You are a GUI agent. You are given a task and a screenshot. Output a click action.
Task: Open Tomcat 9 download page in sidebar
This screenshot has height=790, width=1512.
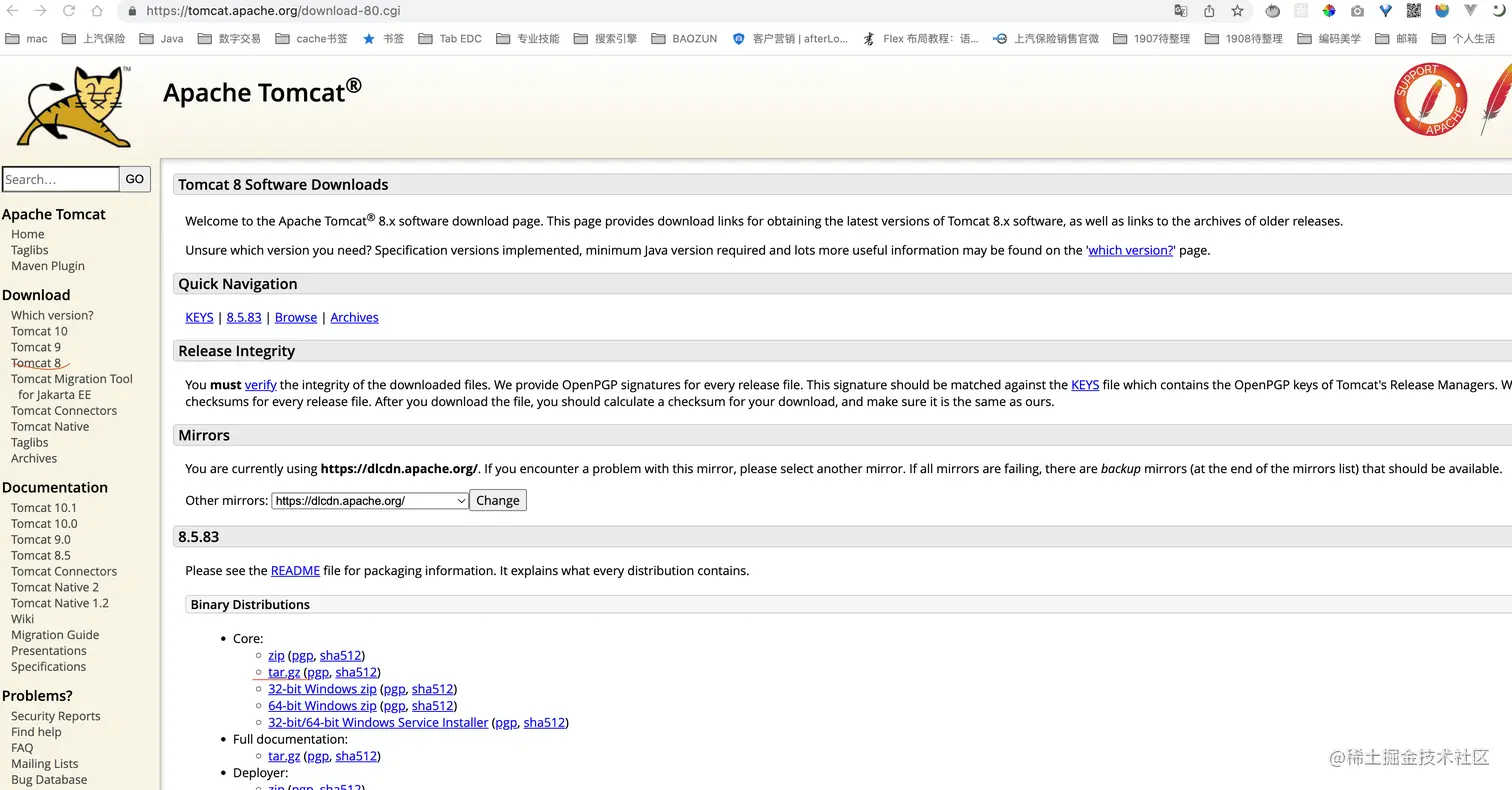[36, 347]
